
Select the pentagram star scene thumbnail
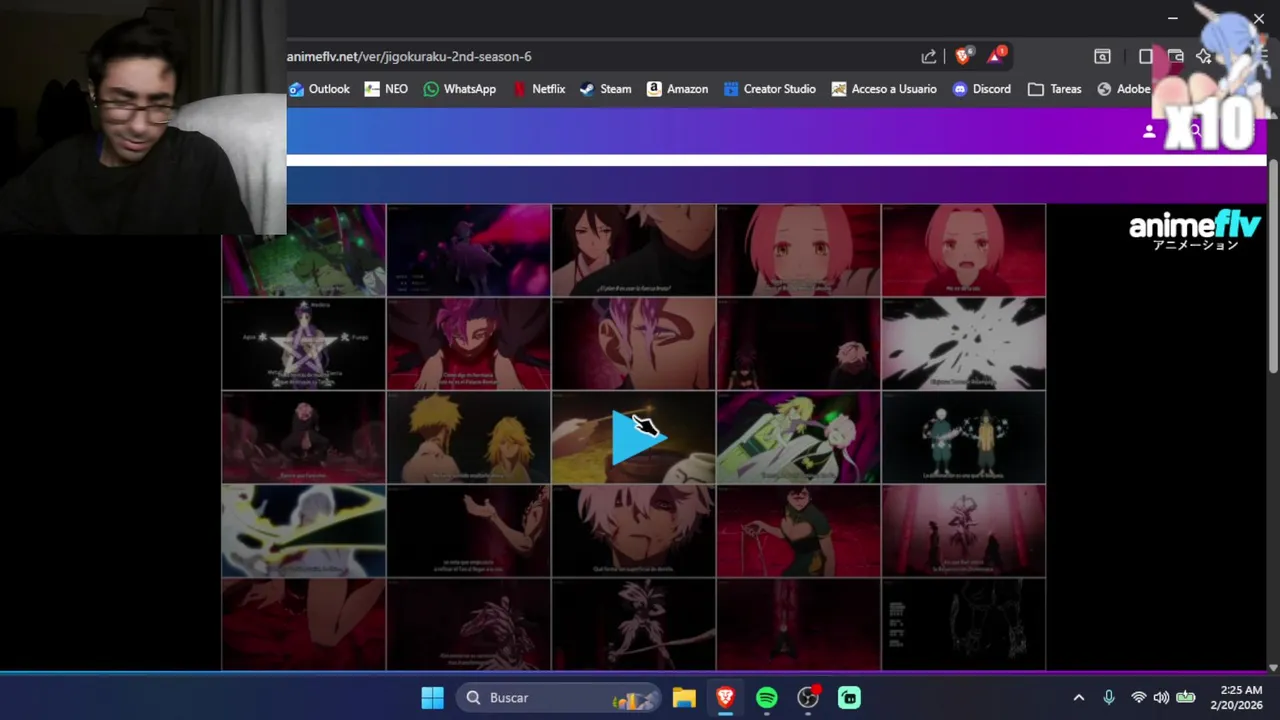tap(303, 344)
